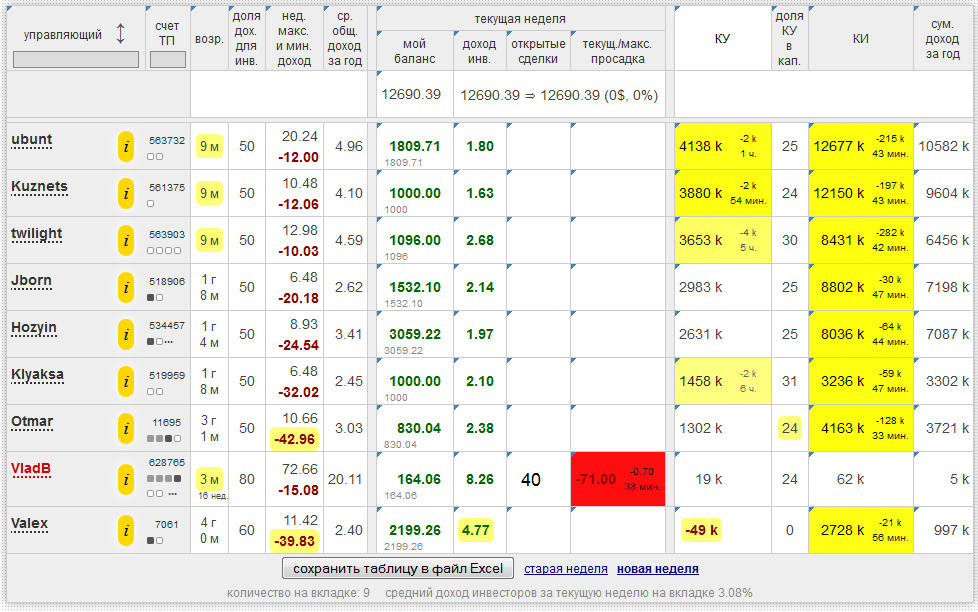Click Otmar КУ share 24

click(x=790, y=429)
